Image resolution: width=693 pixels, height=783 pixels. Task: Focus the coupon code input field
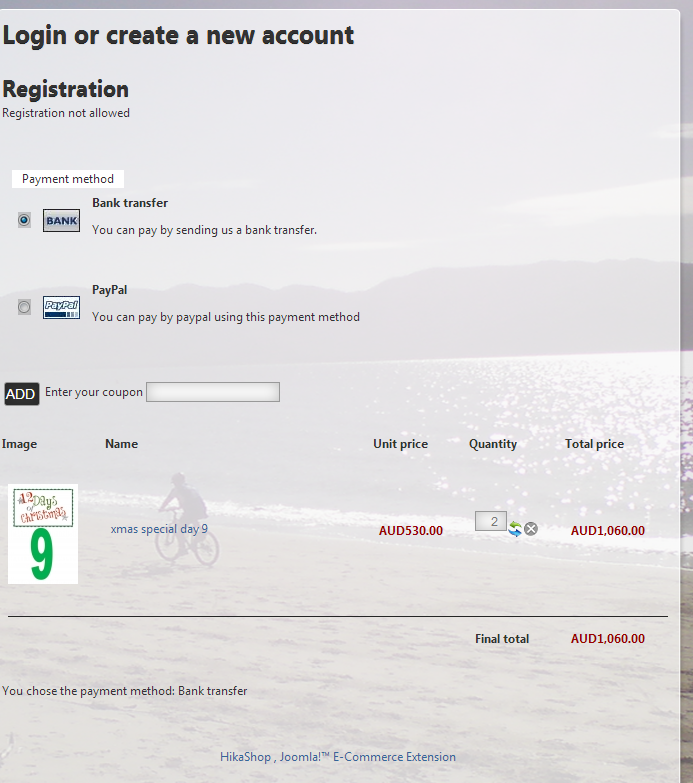coord(213,392)
